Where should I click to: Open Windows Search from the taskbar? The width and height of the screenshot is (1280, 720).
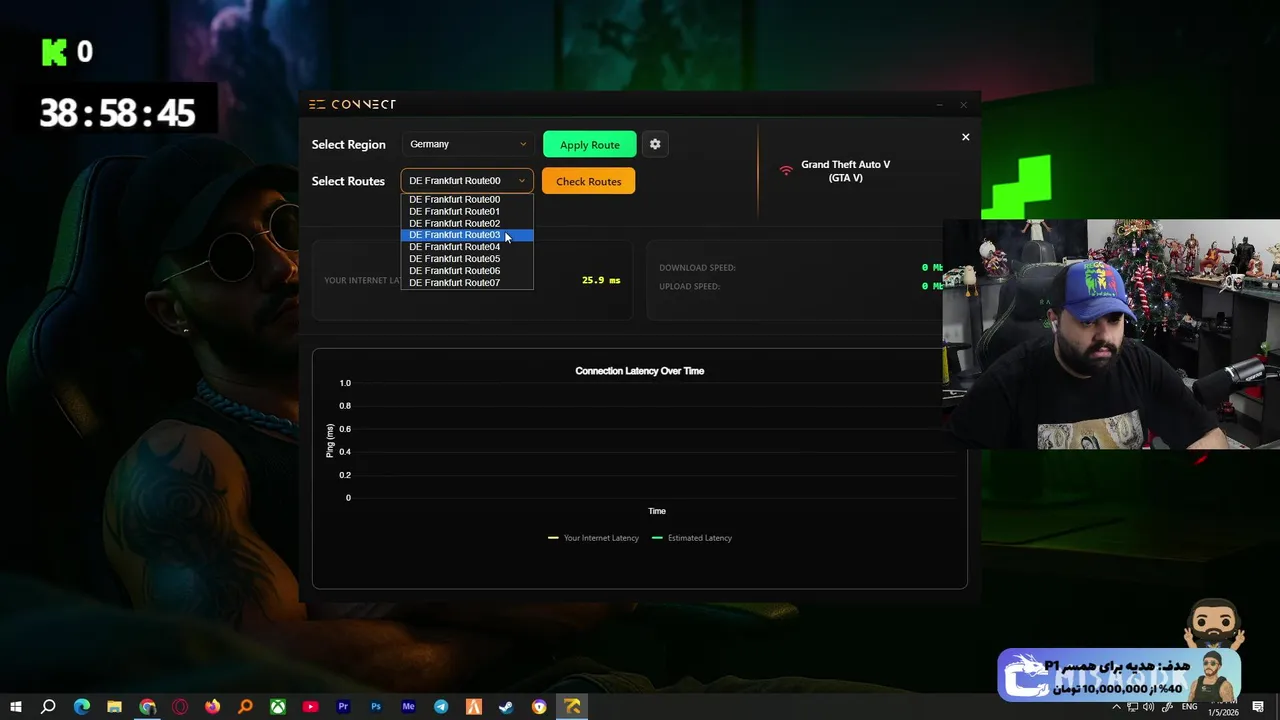click(x=48, y=707)
